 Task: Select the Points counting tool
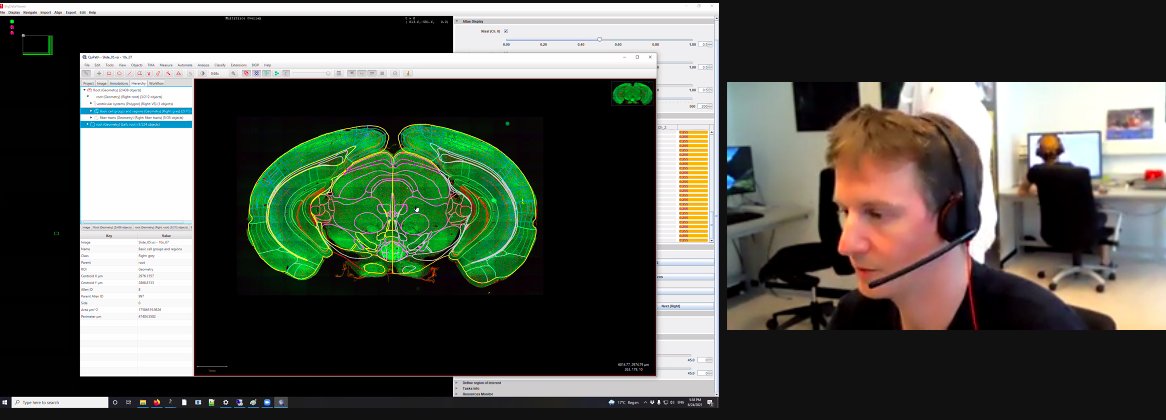178,74
